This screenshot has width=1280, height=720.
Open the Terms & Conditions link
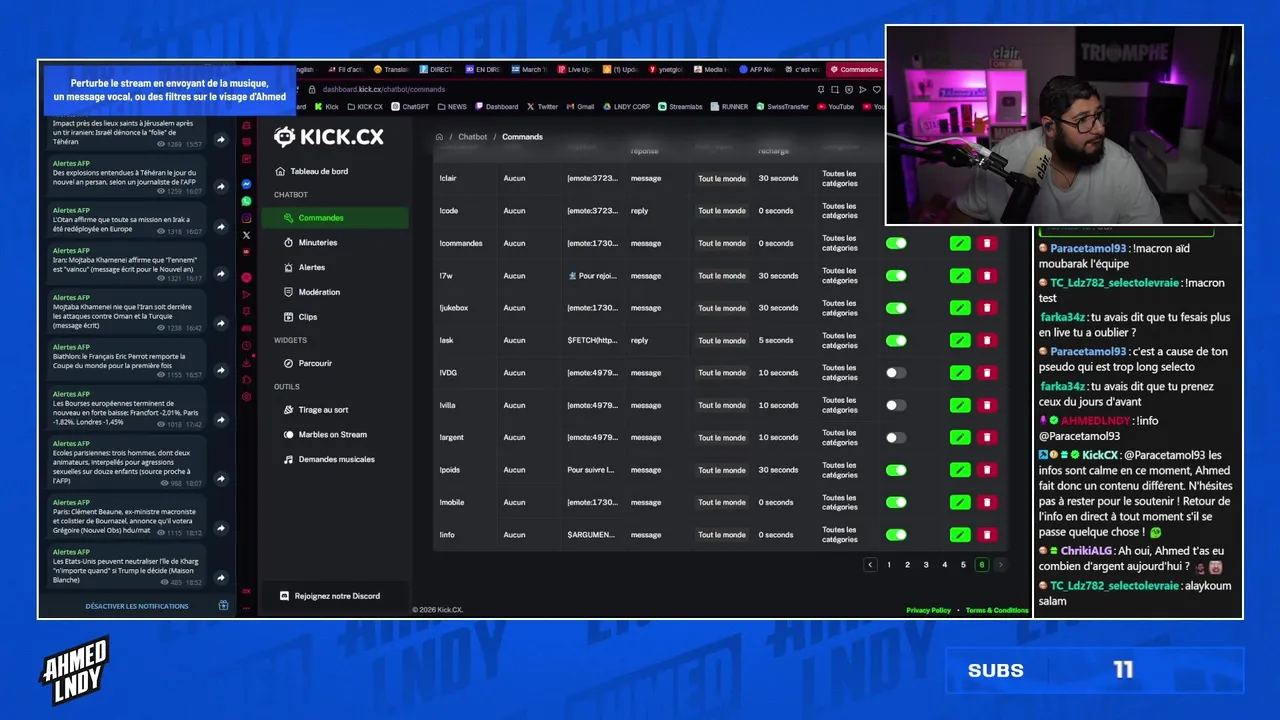tap(997, 610)
